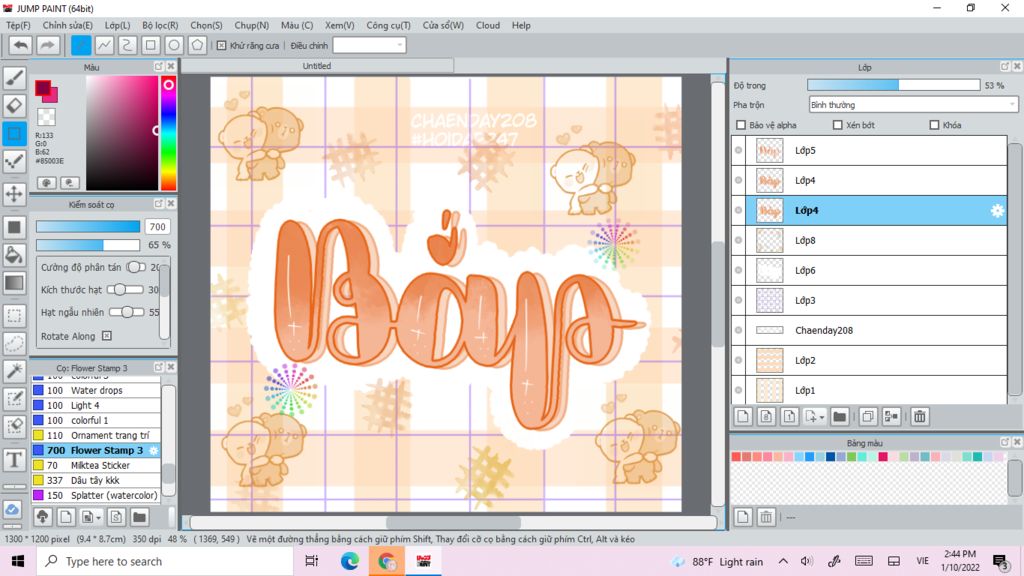Toggle visibility of Lớp8 layer
The image size is (1024, 576).
click(739, 240)
